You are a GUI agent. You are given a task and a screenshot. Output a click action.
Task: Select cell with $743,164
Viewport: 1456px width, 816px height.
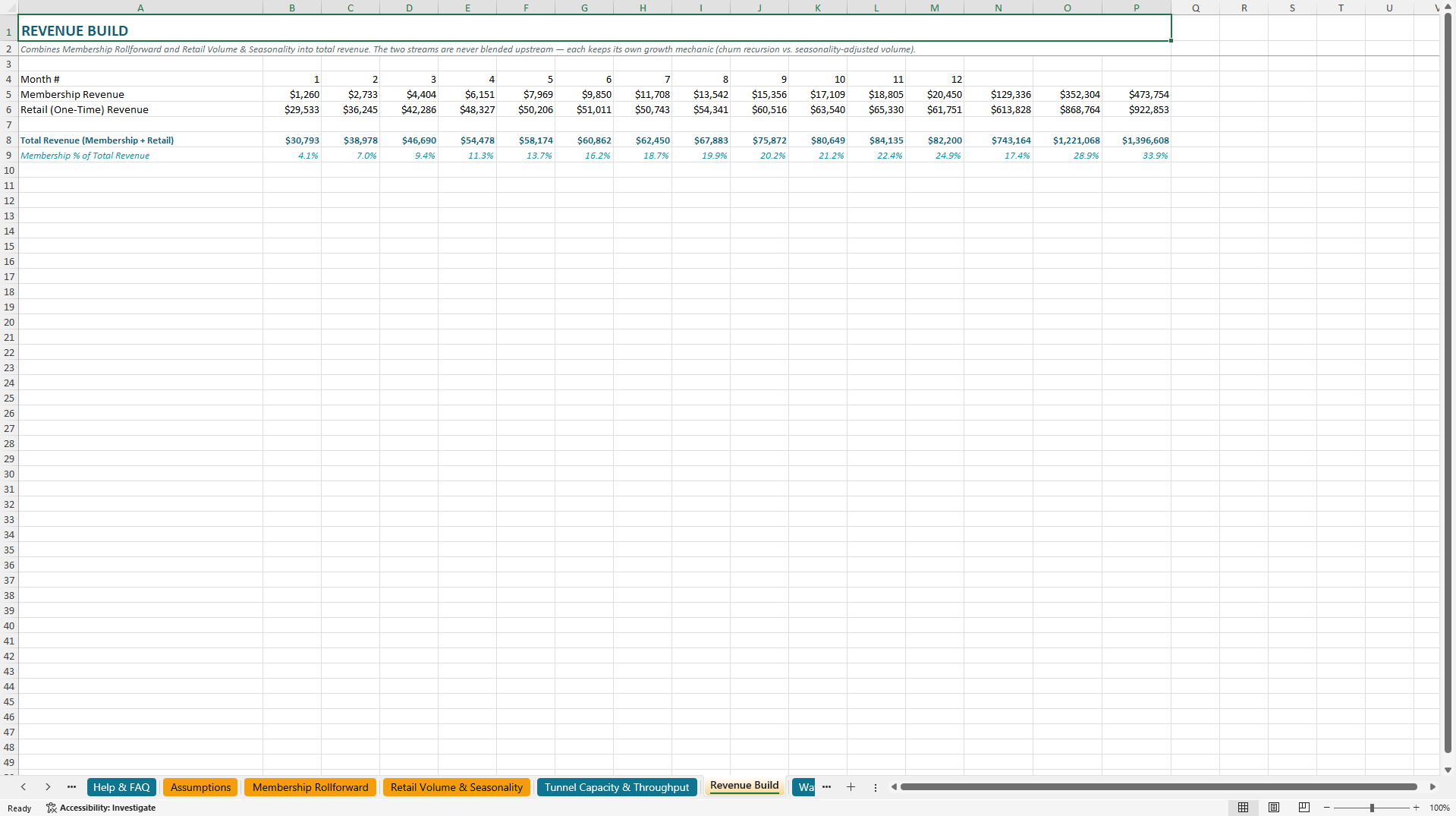click(x=998, y=140)
